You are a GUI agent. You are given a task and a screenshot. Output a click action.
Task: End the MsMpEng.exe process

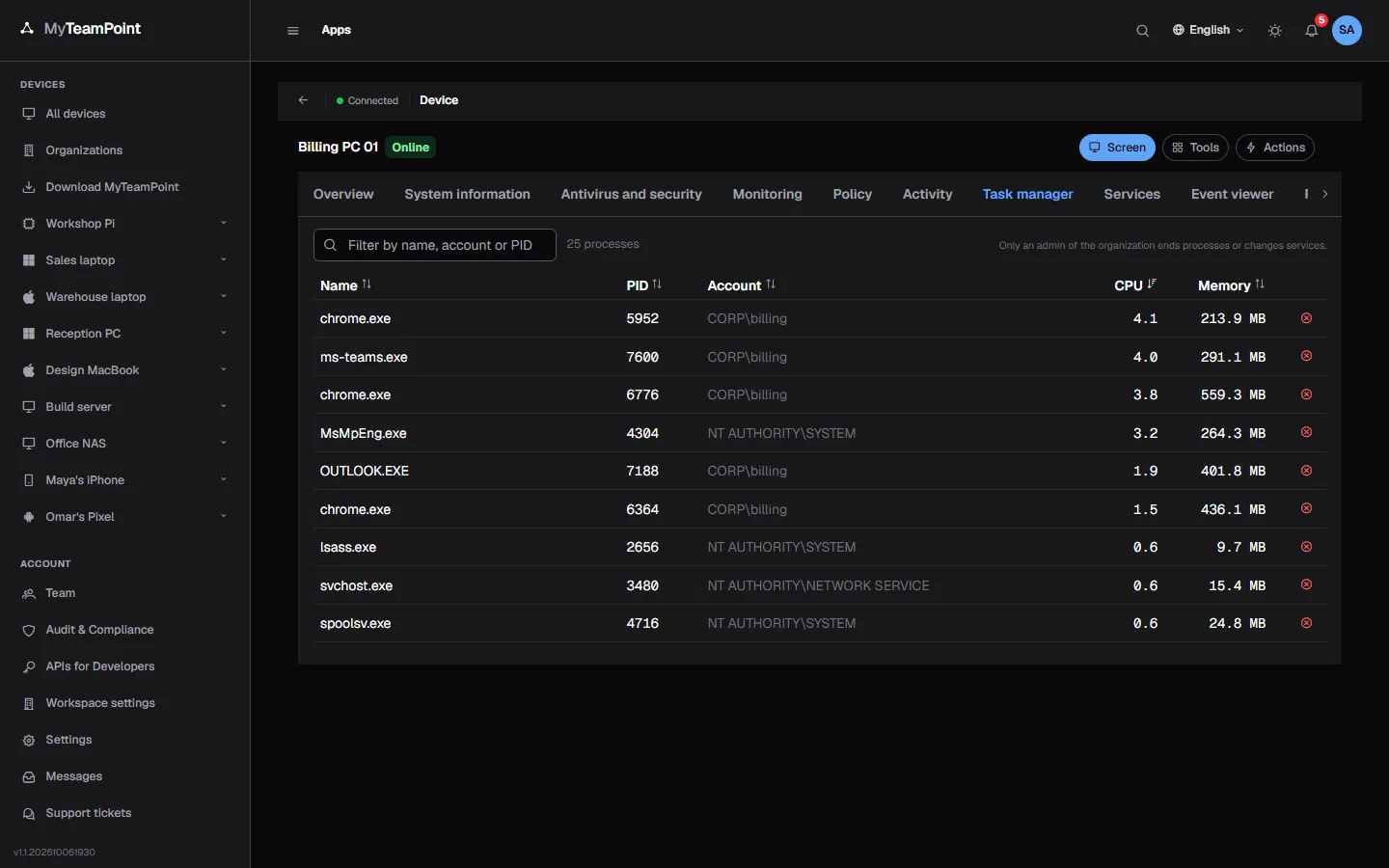(1306, 432)
